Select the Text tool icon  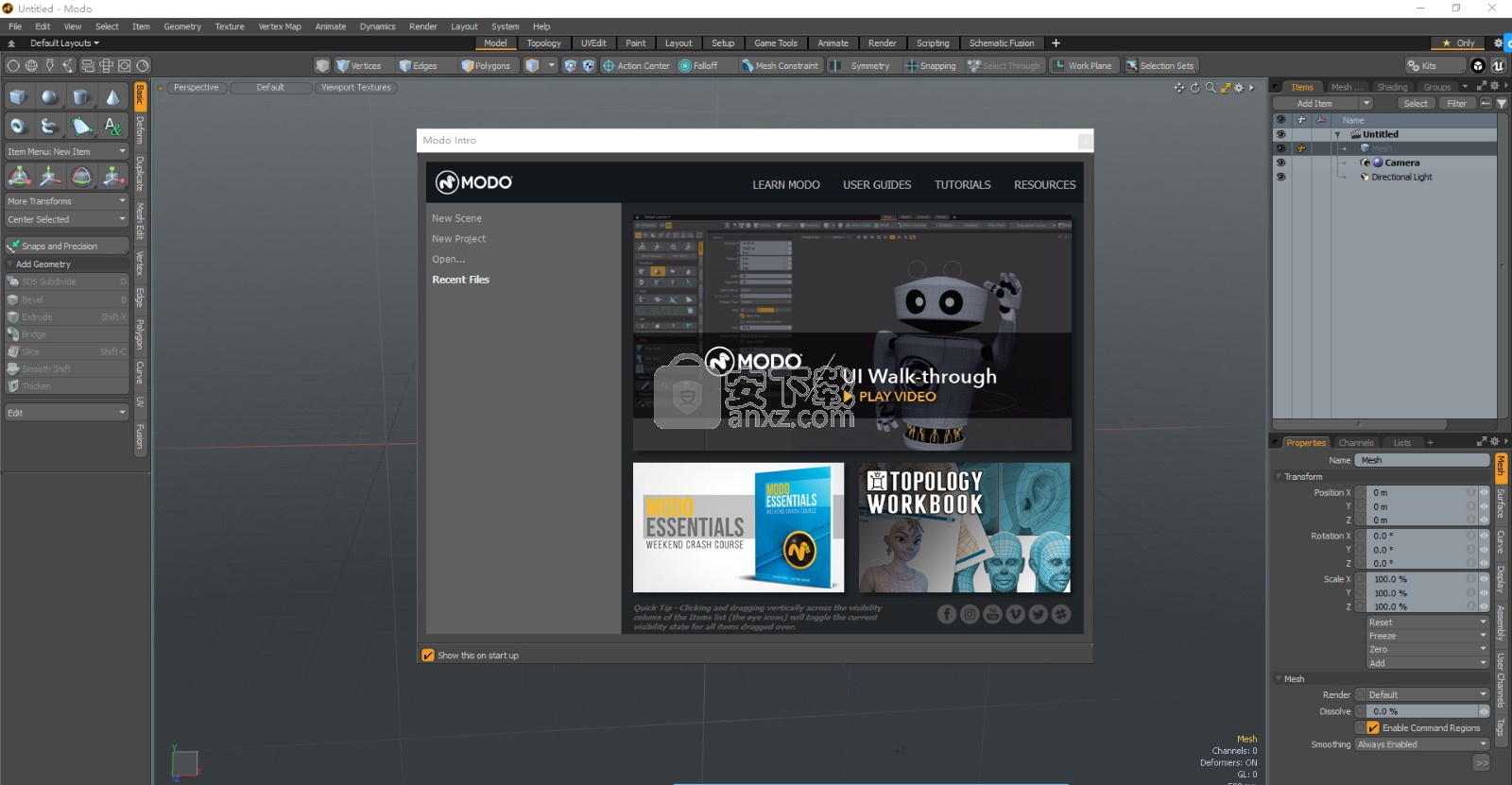(x=112, y=126)
